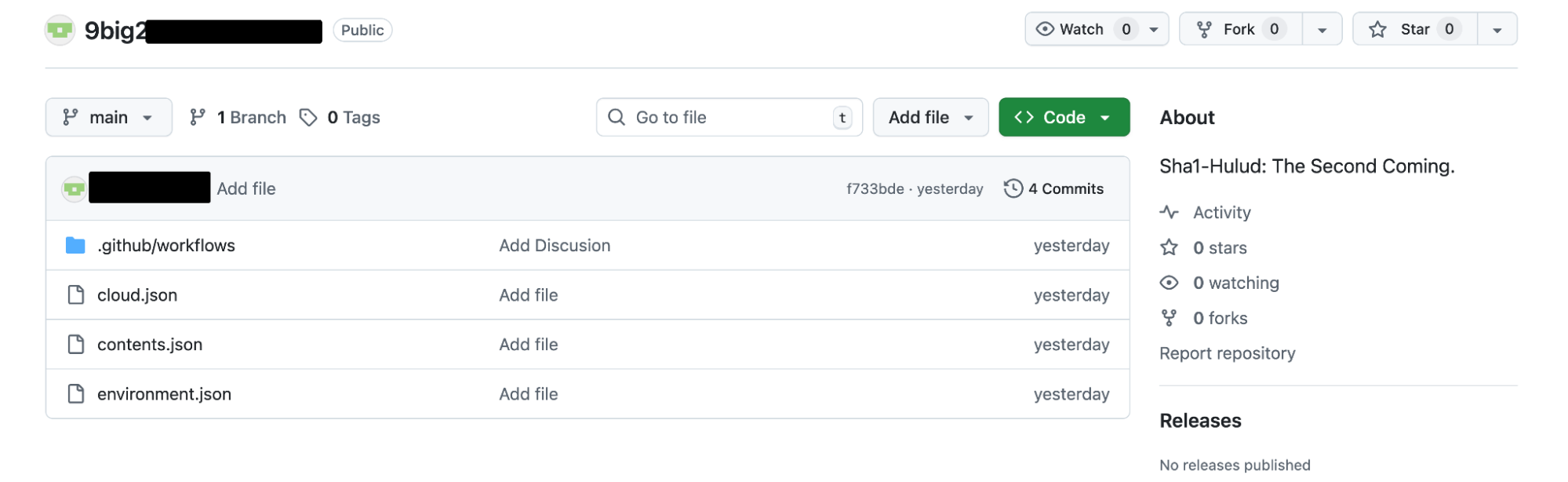Click the tag icon next to 0 Tags

click(x=307, y=116)
